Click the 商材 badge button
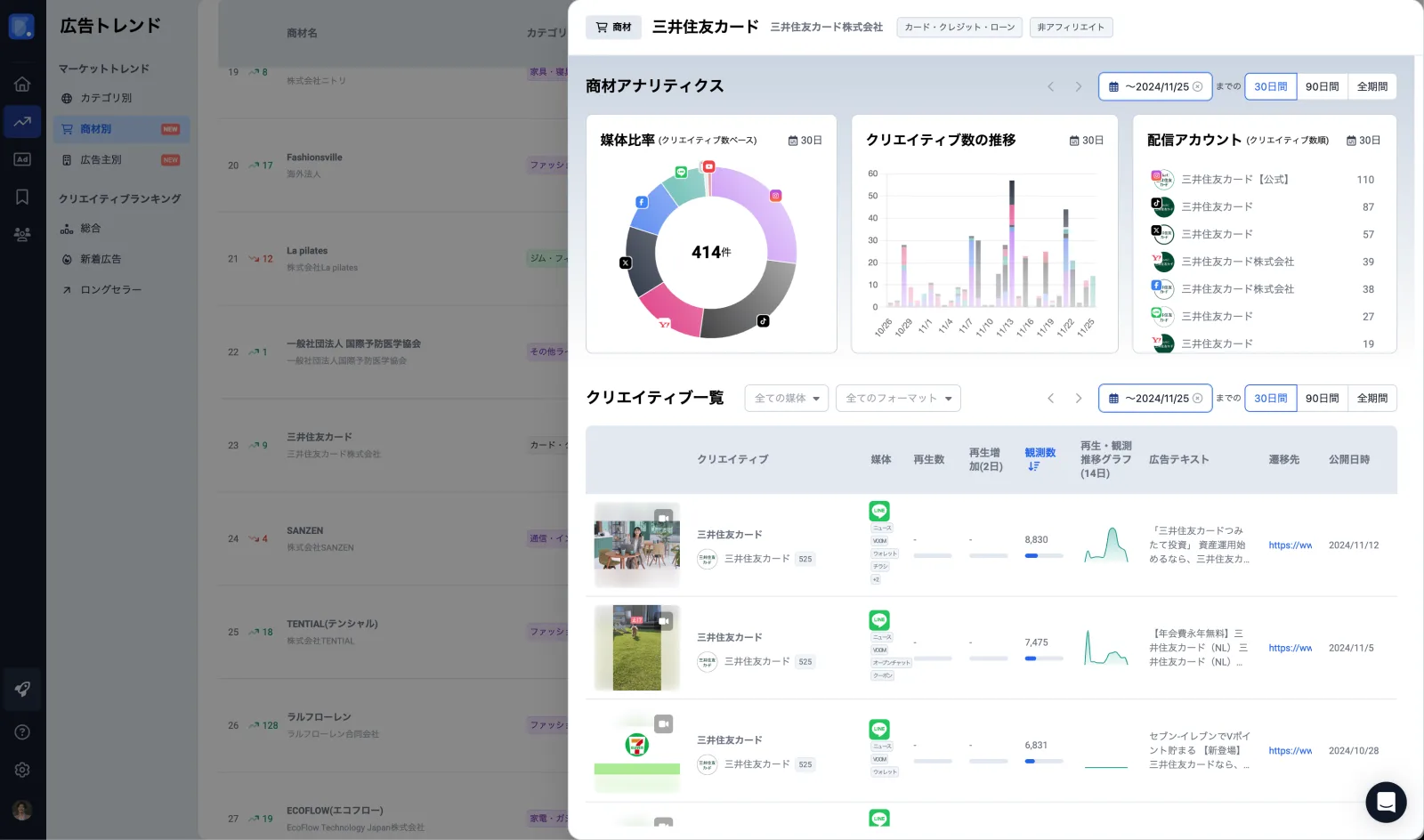Viewport: 1424px width, 840px height. (x=613, y=28)
